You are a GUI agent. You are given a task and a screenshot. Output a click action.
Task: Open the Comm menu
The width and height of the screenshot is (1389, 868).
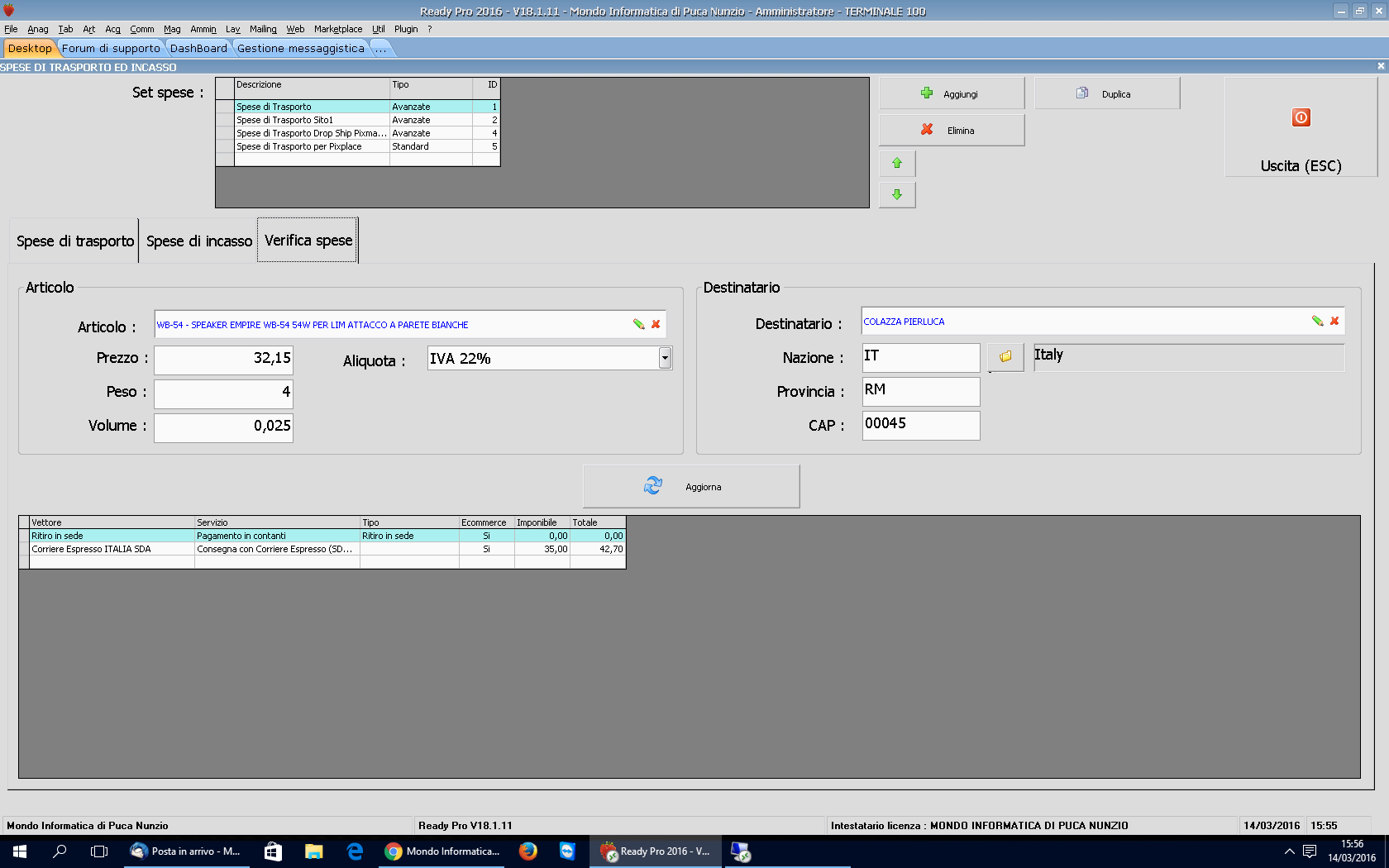coord(142,29)
